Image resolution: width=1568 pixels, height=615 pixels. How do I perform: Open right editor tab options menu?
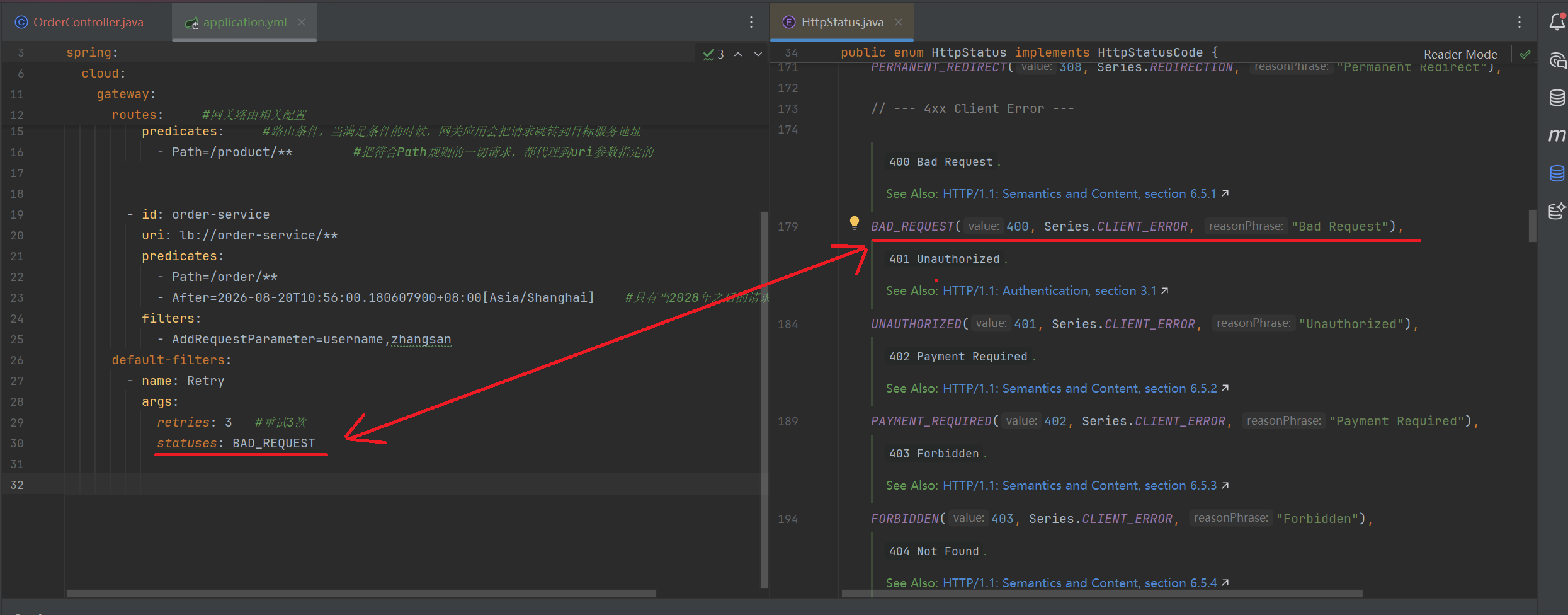coord(1520,22)
